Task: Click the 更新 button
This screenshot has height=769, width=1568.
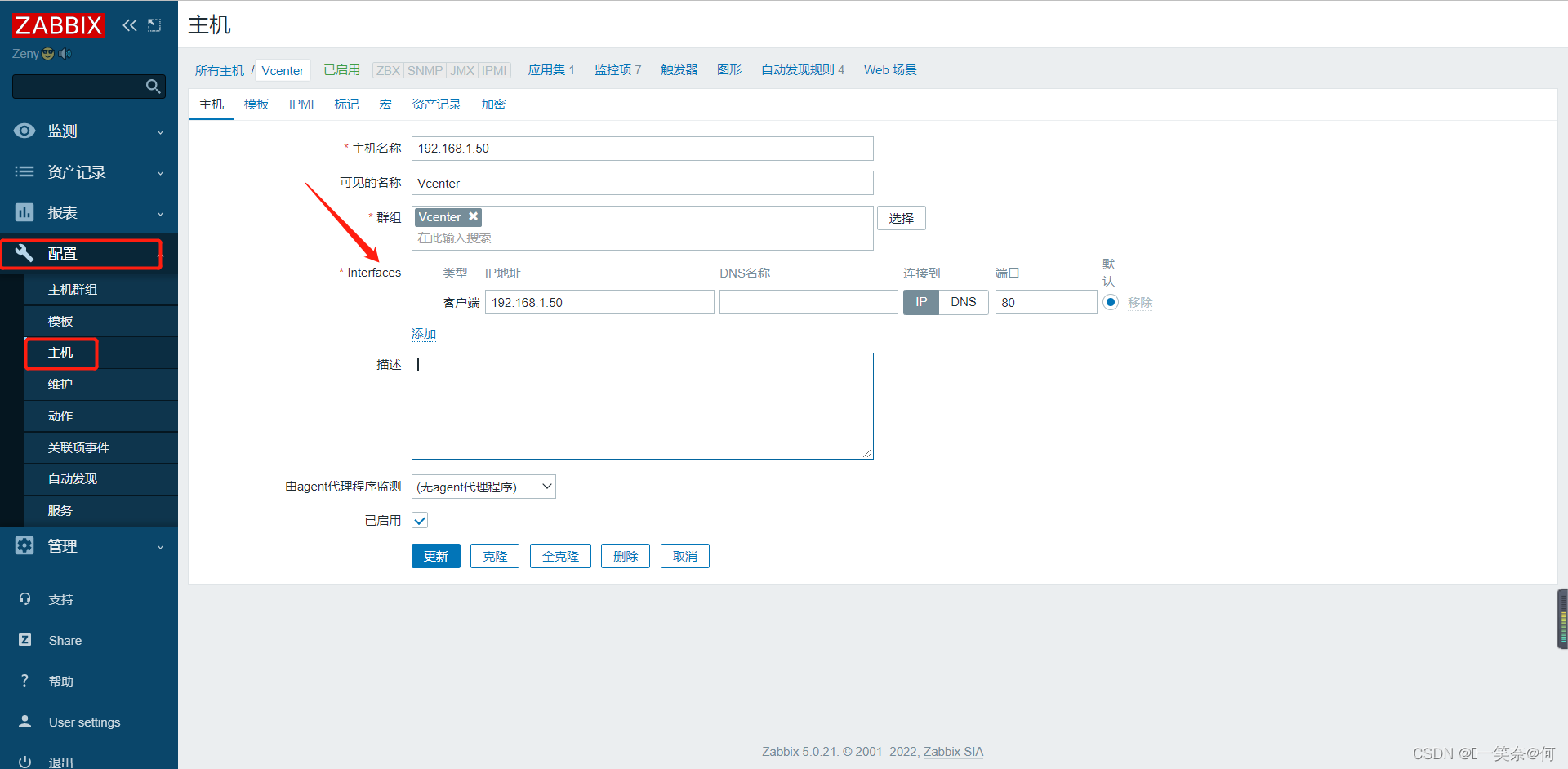Action: click(x=436, y=556)
